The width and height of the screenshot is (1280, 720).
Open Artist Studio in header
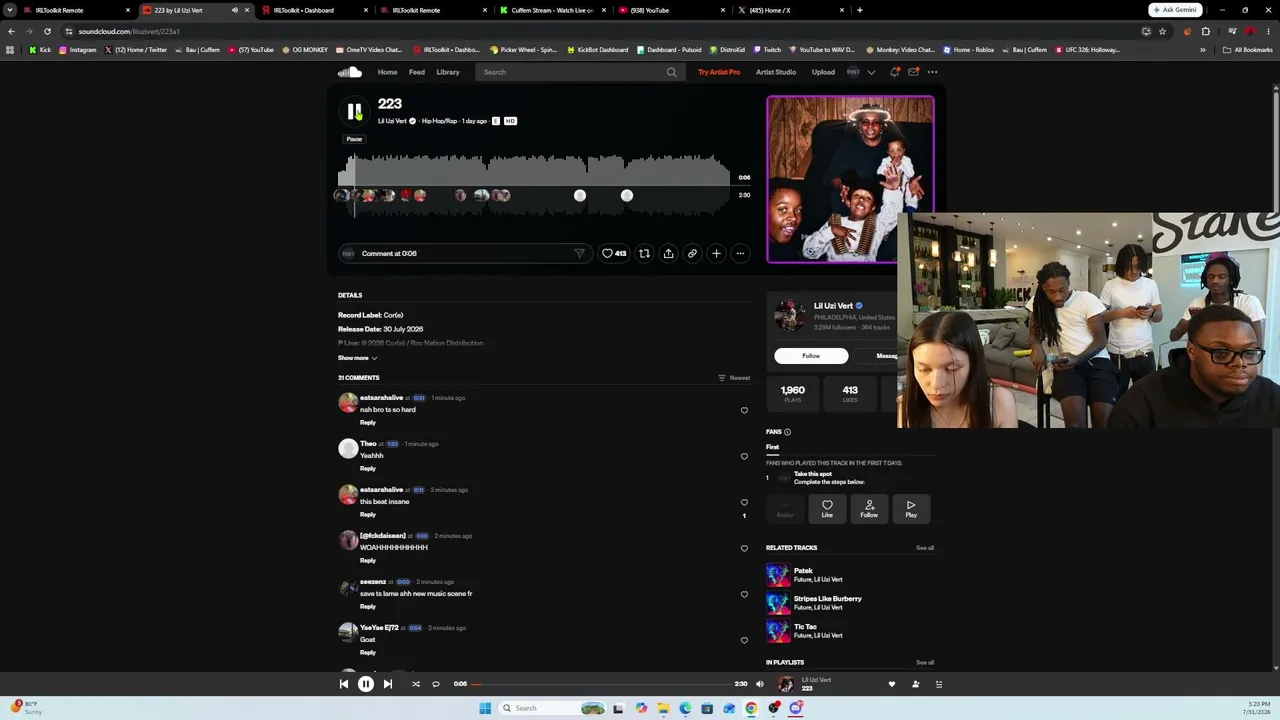point(776,72)
